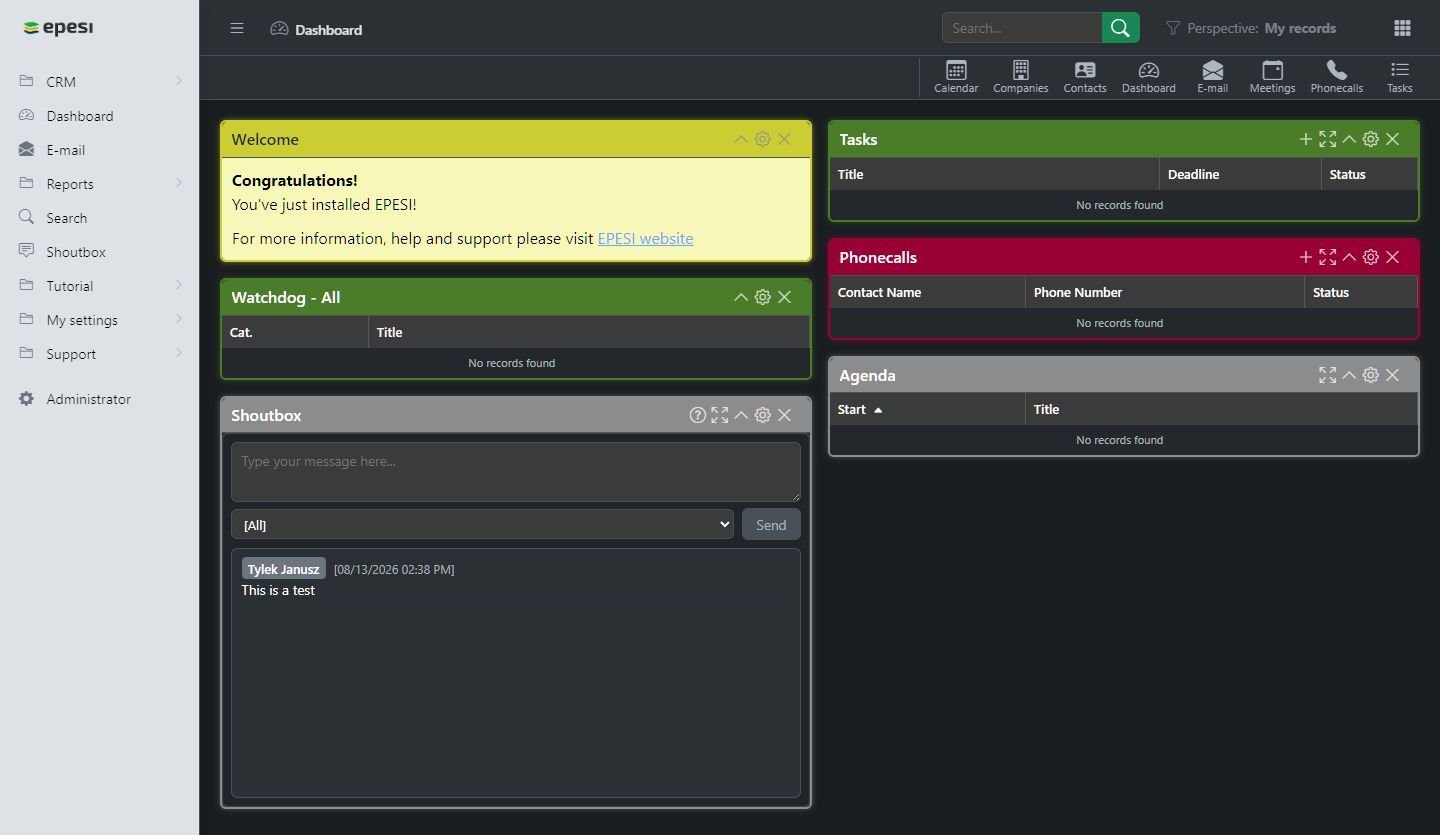Open the Phonecalls toolbar shortcut
This screenshot has width=1440, height=835.
click(1337, 77)
